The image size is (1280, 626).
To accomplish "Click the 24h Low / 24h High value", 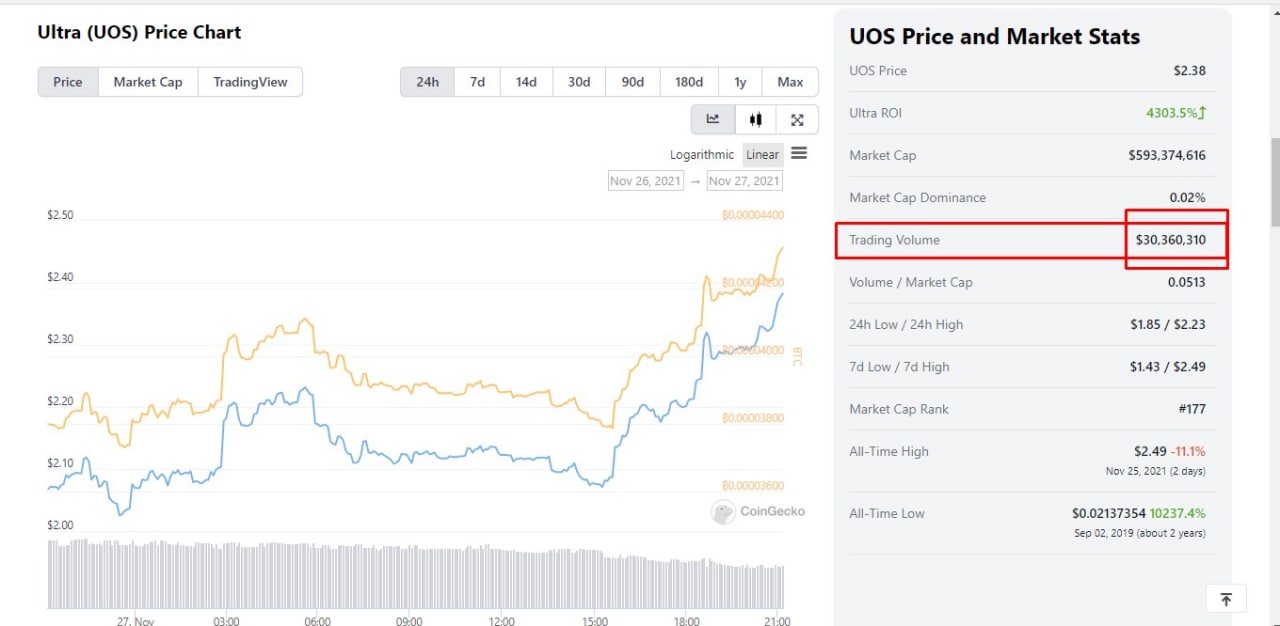I will click(x=1168, y=324).
